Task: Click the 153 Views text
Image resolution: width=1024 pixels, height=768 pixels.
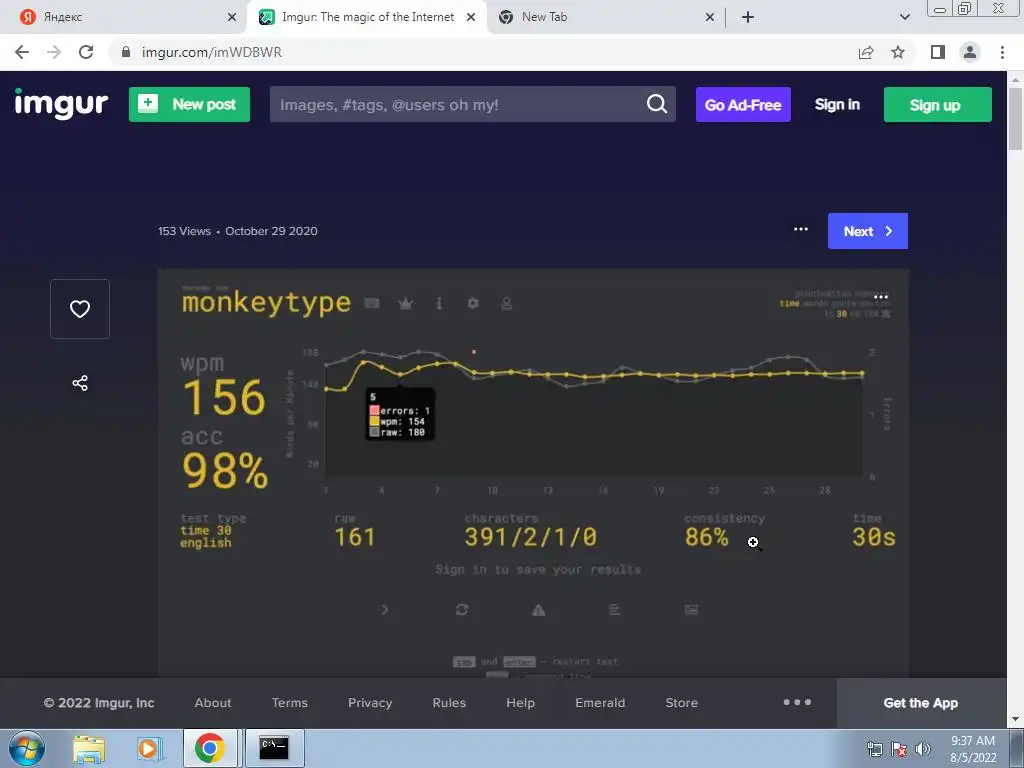Action: (x=184, y=231)
